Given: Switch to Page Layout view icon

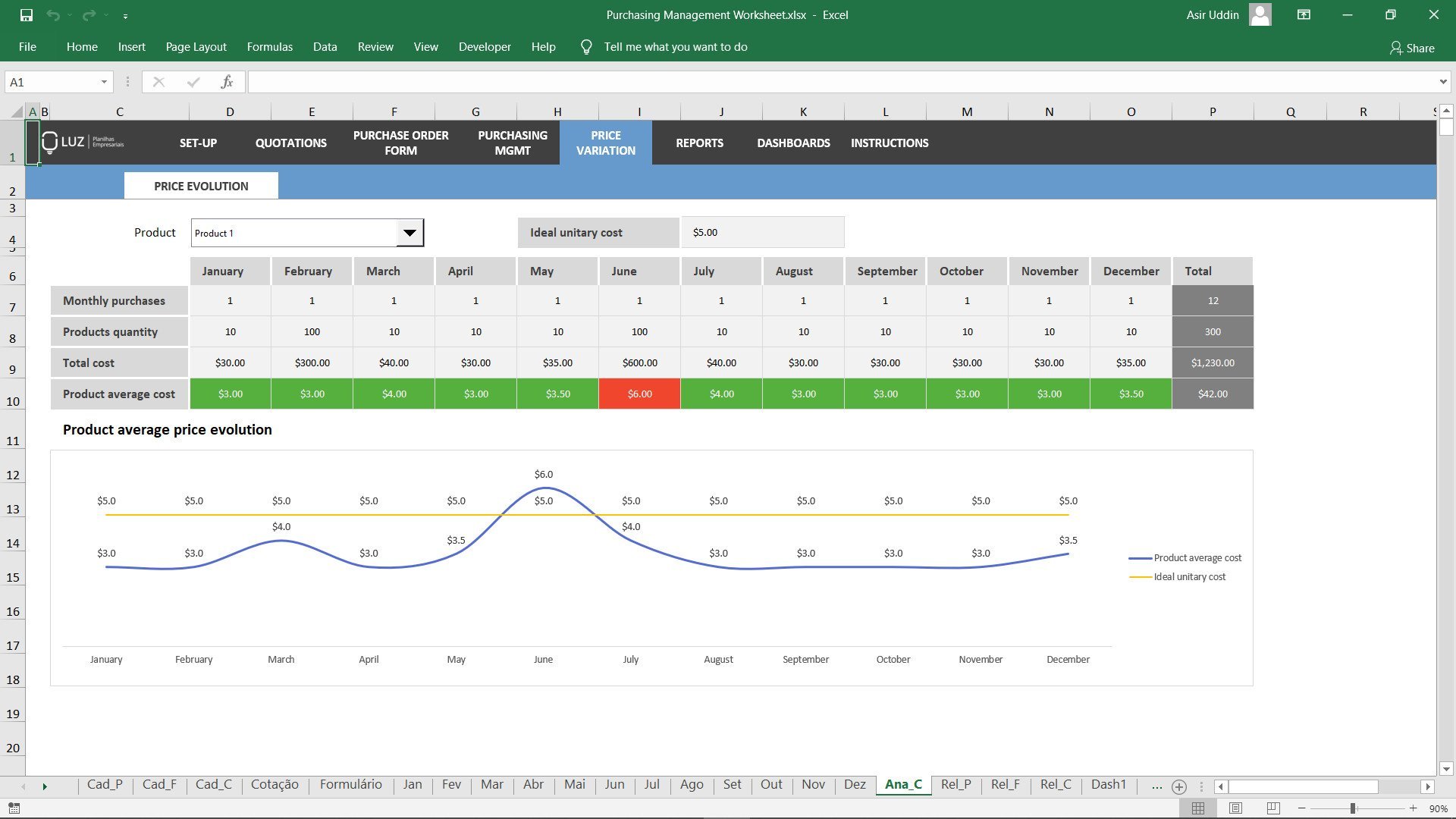Looking at the screenshot, I should [x=1235, y=808].
